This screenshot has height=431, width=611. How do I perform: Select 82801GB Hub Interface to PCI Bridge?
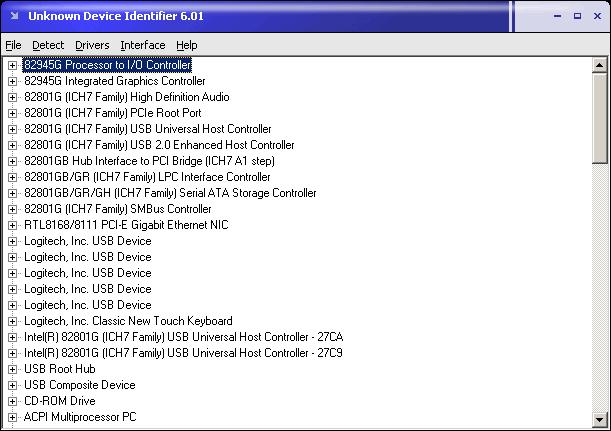tap(149, 161)
